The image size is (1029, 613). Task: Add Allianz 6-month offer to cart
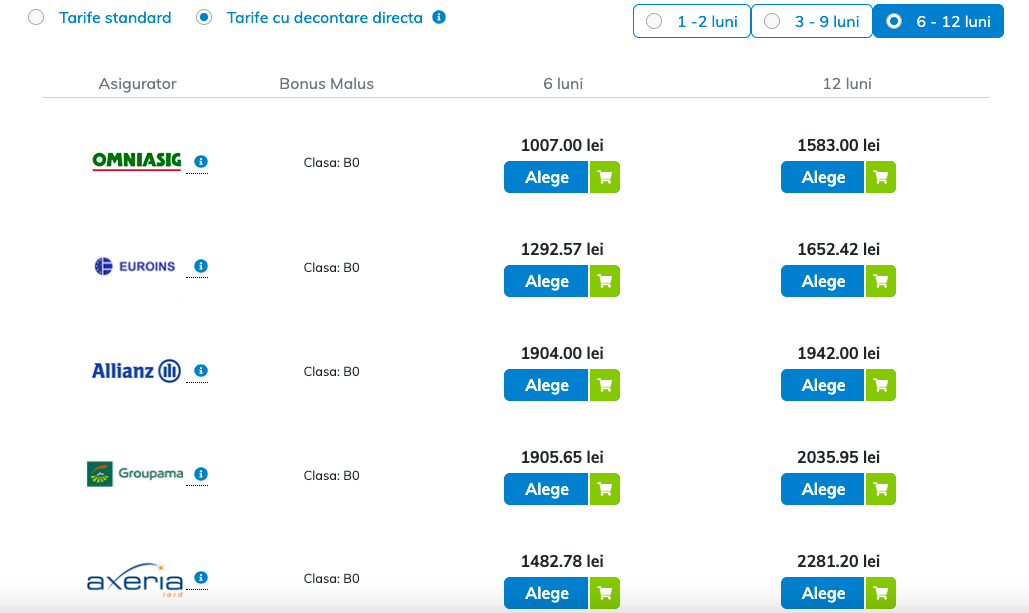[604, 386]
